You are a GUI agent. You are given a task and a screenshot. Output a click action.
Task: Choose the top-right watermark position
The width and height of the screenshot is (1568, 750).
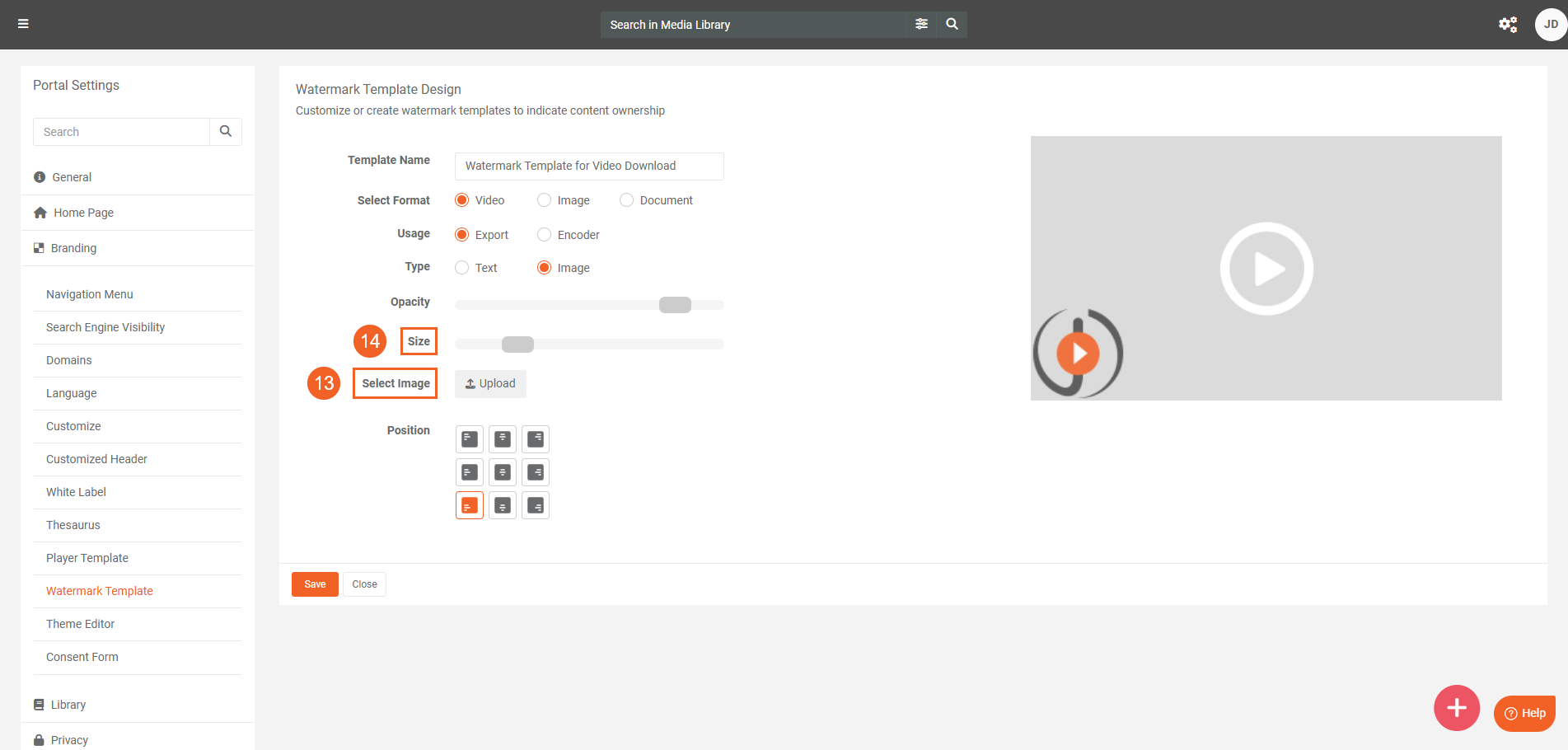click(535, 438)
